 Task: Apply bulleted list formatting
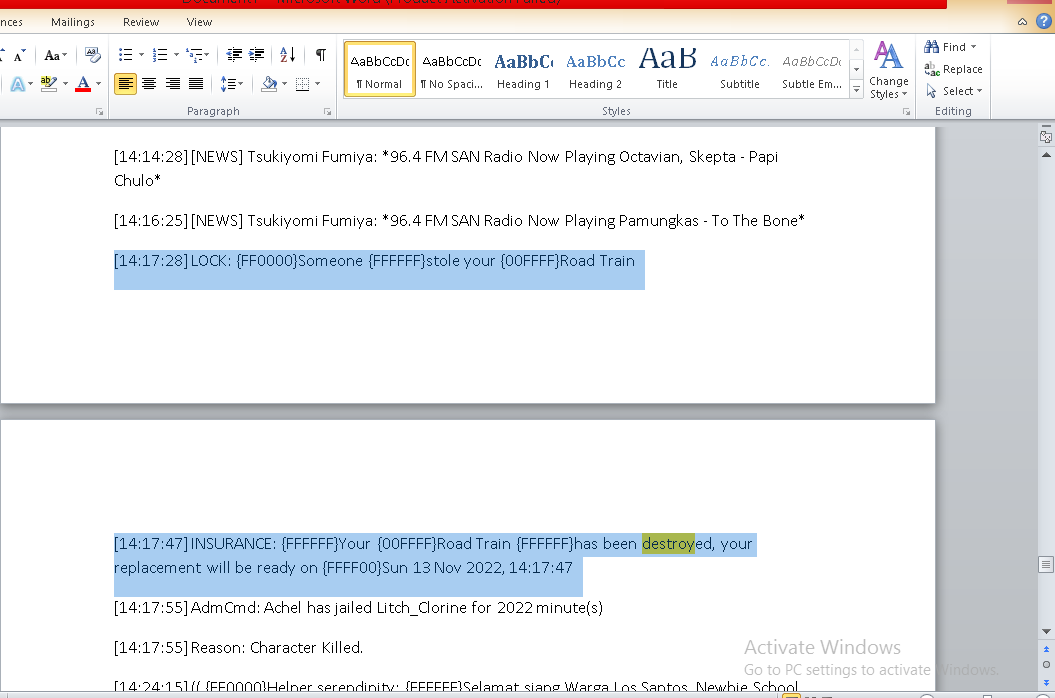pos(125,55)
